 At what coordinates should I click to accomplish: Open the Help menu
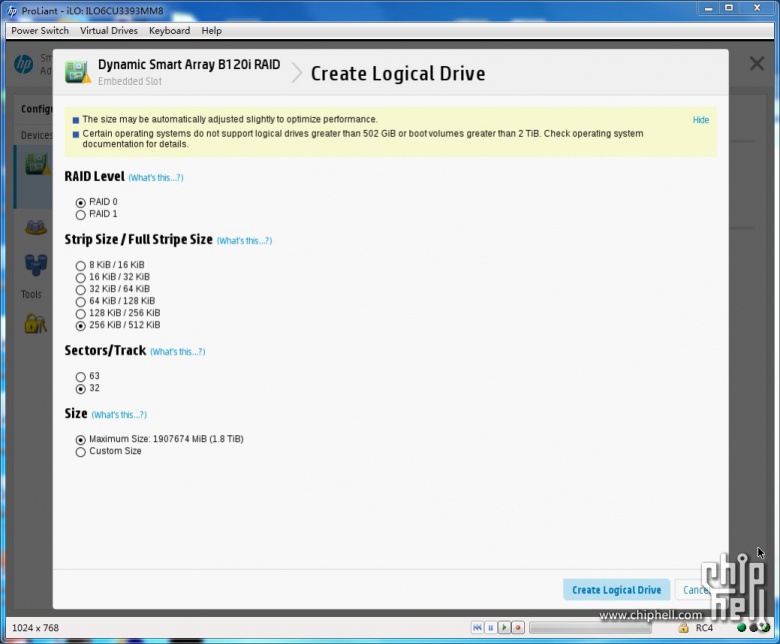point(211,30)
